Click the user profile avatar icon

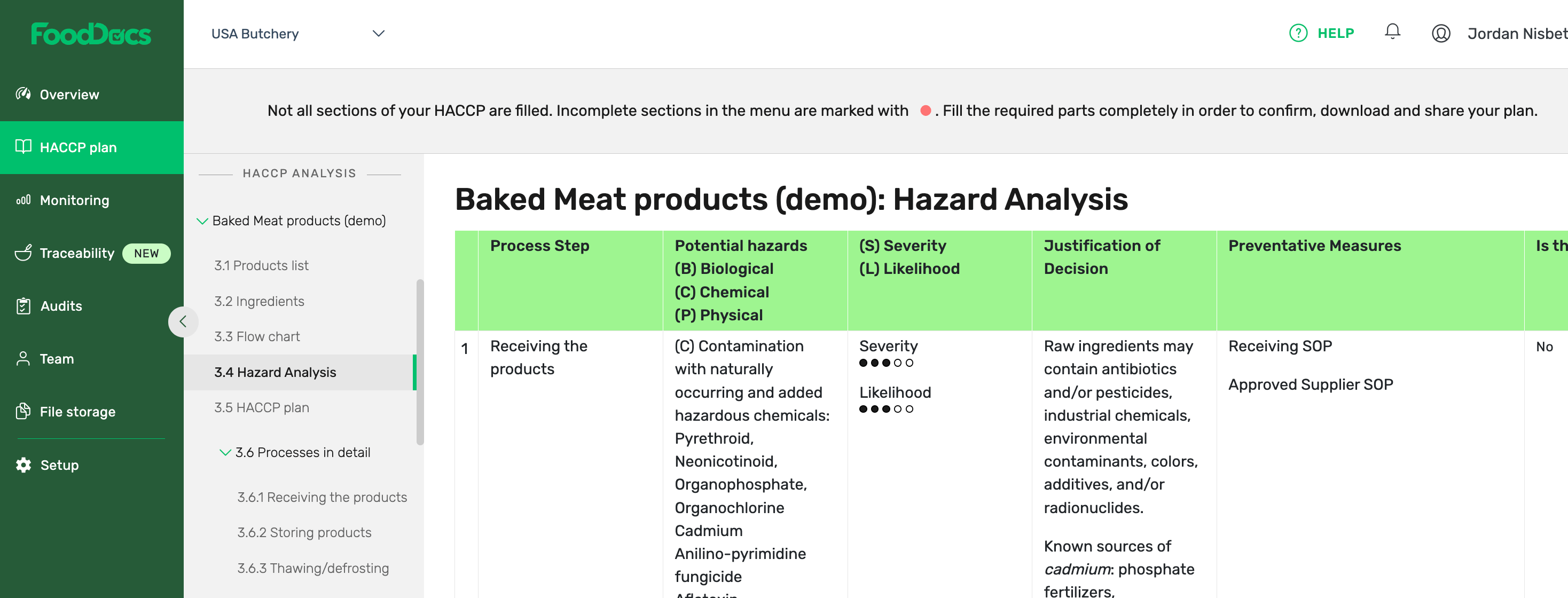click(x=1441, y=34)
